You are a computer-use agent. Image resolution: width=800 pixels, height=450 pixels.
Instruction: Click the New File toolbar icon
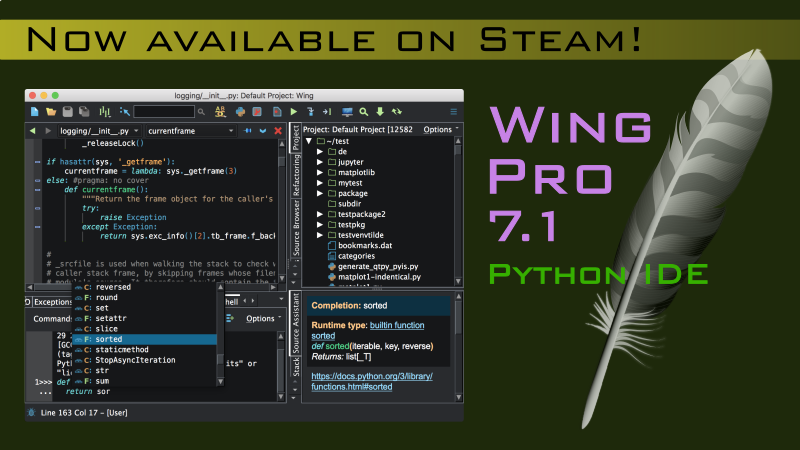pos(35,112)
